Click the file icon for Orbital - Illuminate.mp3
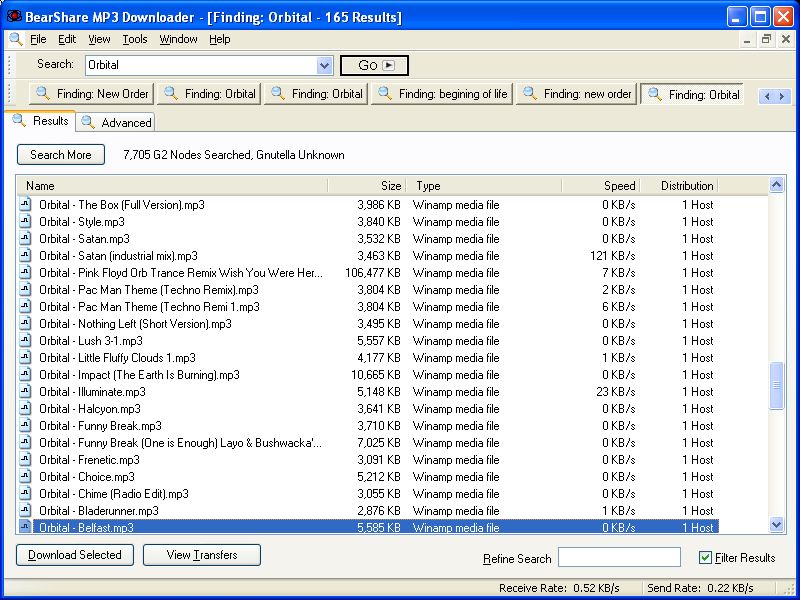The height and width of the screenshot is (600, 800). tap(26, 392)
